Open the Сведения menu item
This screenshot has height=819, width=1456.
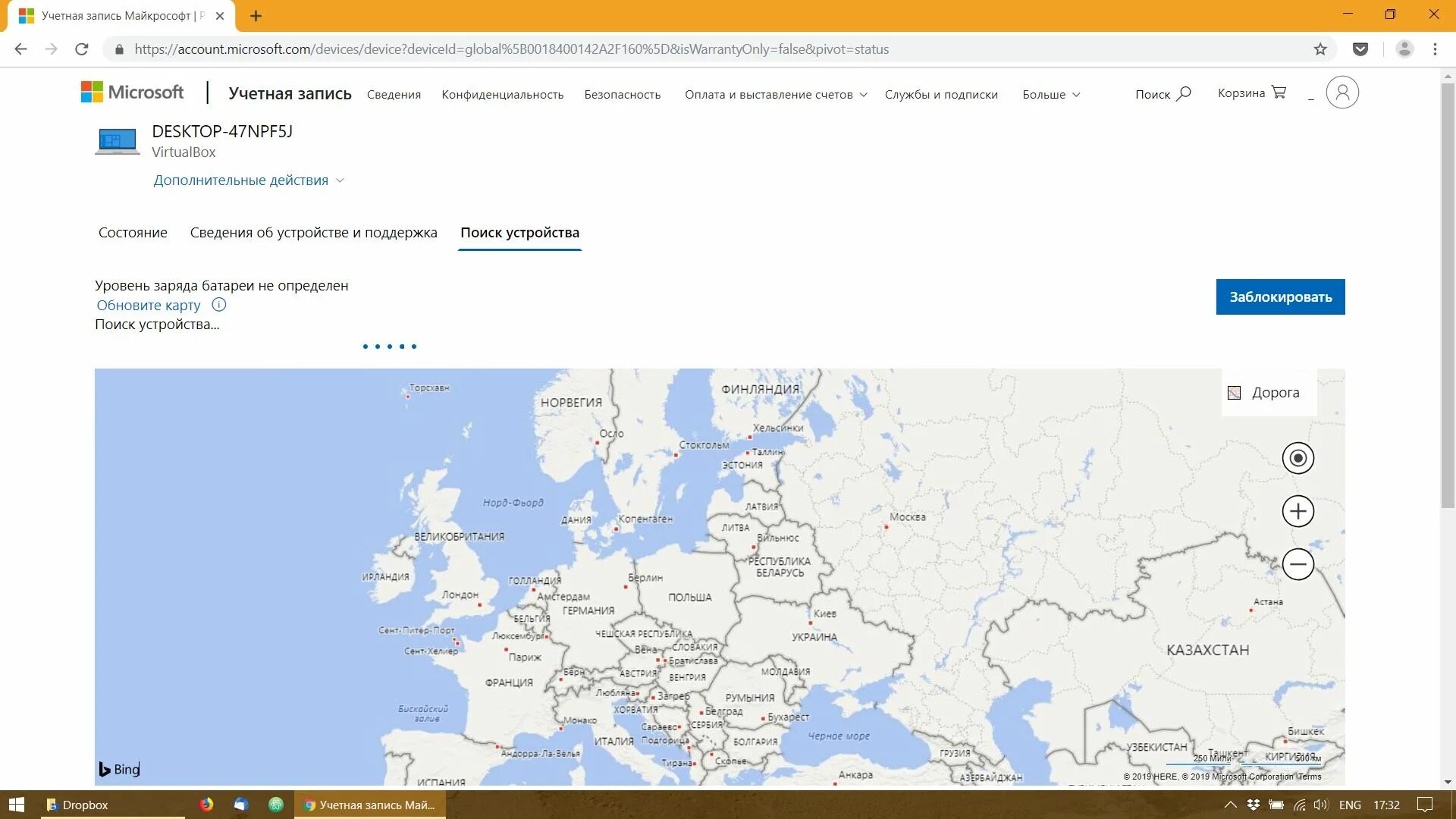pyautogui.click(x=394, y=95)
